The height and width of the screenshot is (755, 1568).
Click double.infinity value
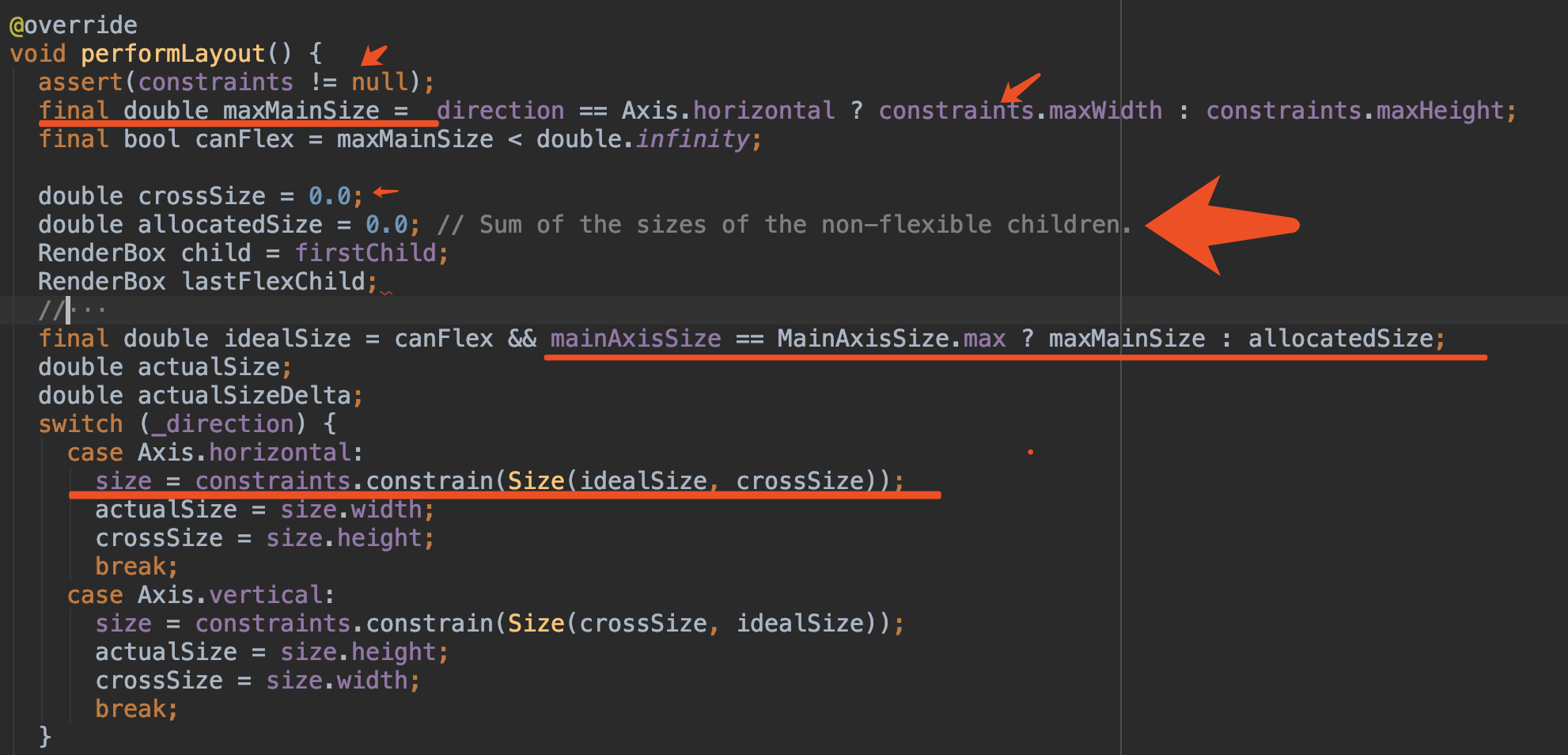click(x=643, y=139)
